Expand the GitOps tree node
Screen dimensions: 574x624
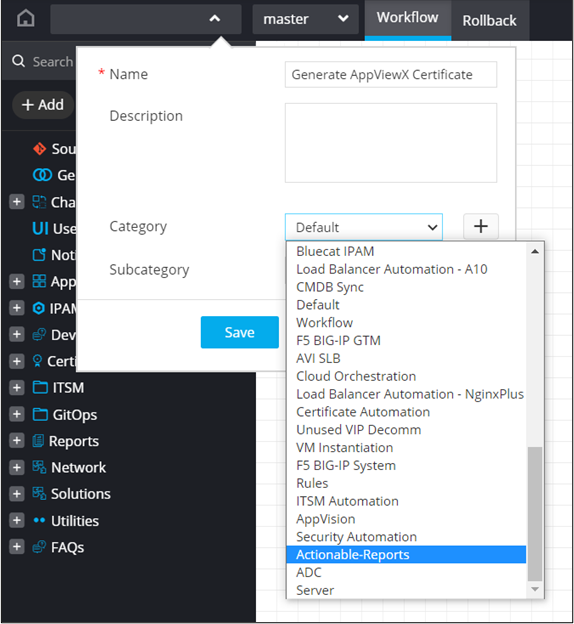click(x=16, y=414)
